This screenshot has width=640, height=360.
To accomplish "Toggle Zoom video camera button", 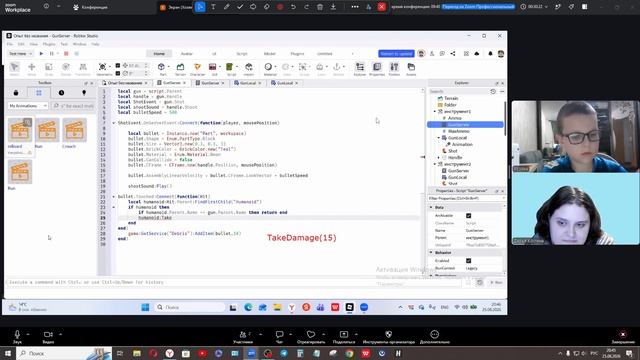I will click(x=48, y=337).
